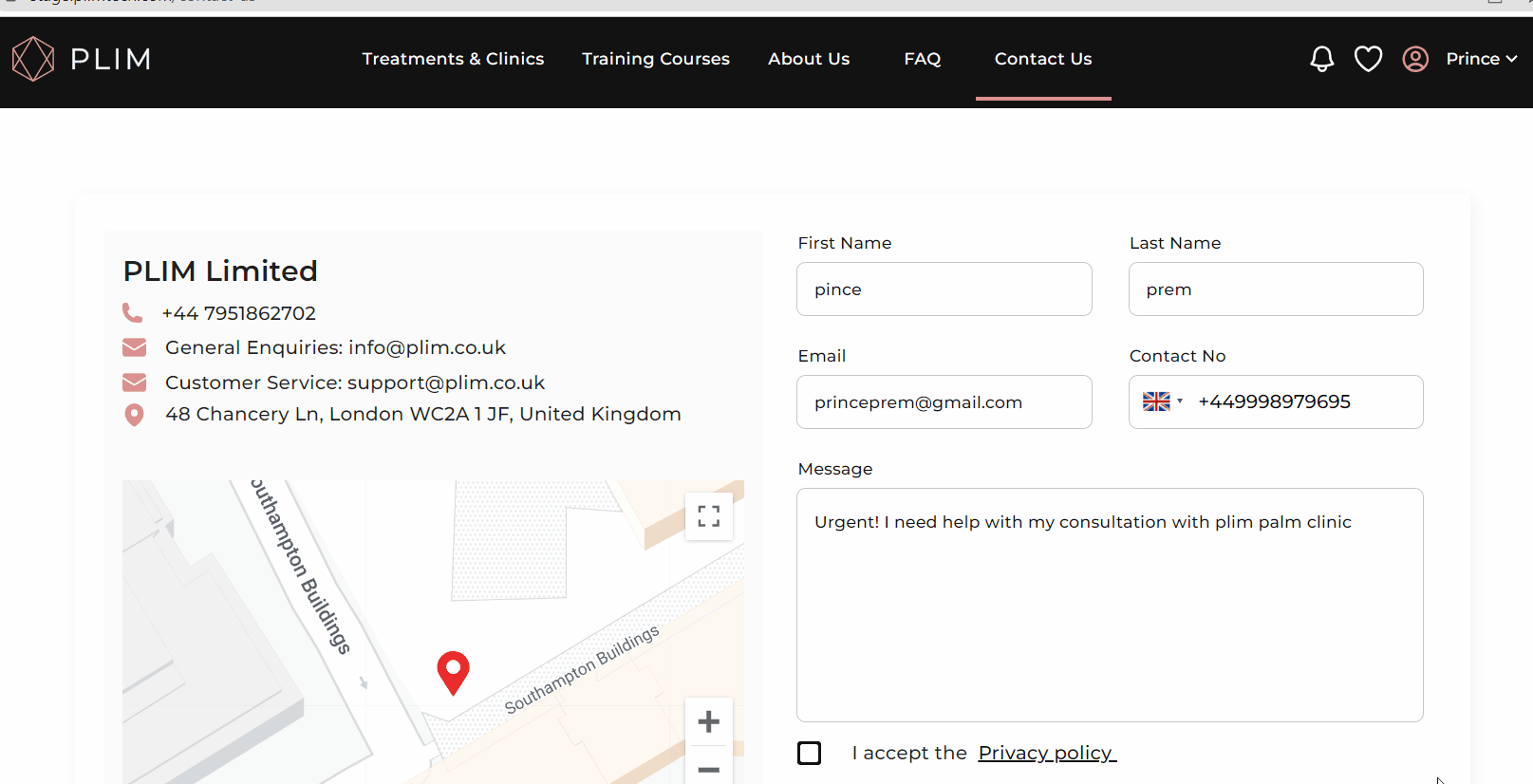Go to the Training Courses page
1533x784 pixels.
tap(656, 59)
